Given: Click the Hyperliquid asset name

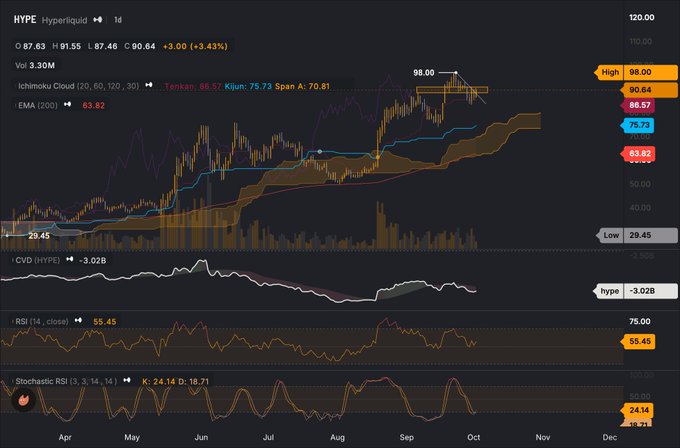Looking at the screenshot, I should click(64, 20).
